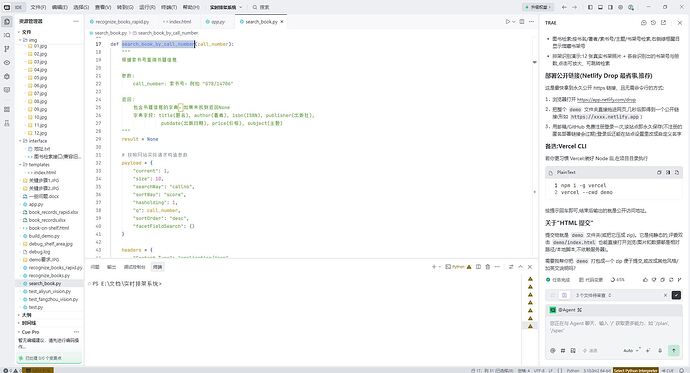Switch to index.html editor tab
This screenshot has height=373, width=690.
pyautogui.click(x=177, y=22)
